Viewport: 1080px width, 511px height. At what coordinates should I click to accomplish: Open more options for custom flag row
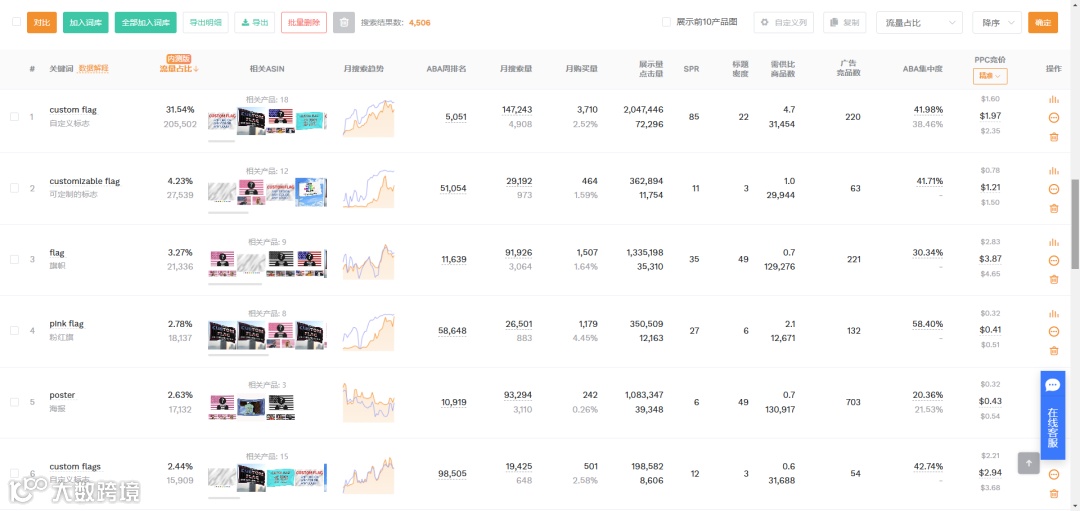(x=1053, y=118)
